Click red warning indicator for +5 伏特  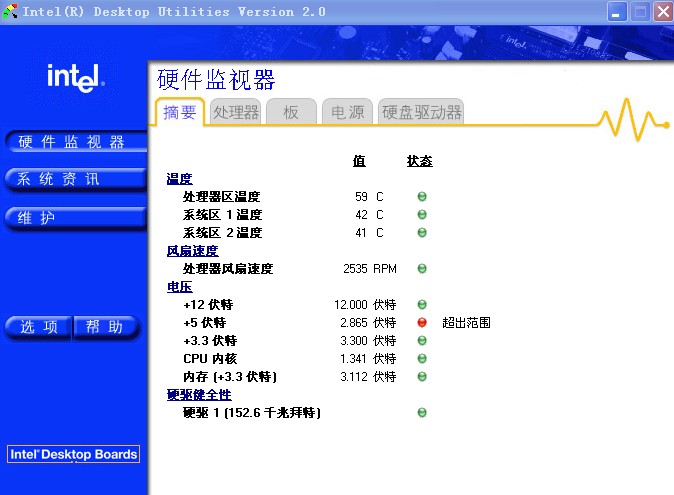coord(422,323)
